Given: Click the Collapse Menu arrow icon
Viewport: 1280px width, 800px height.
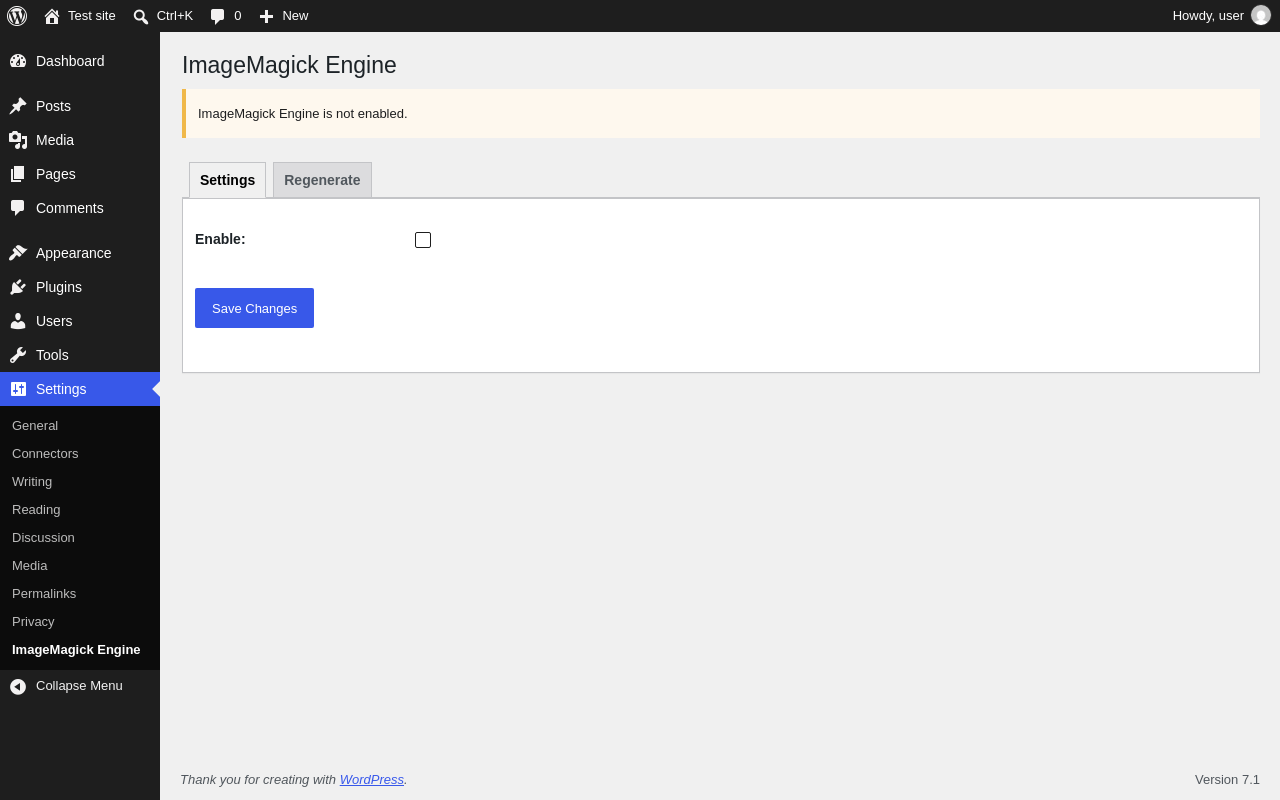Looking at the screenshot, I should coord(18,686).
